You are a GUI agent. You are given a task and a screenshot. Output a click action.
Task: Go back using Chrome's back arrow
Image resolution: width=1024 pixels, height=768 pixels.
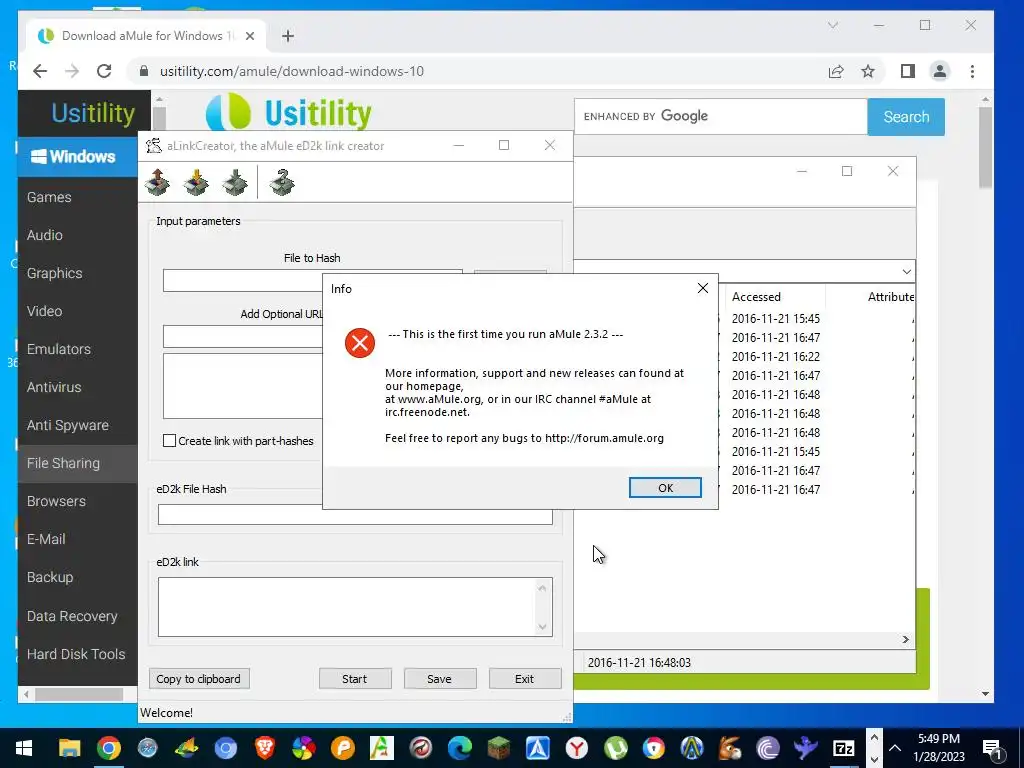pyautogui.click(x=40, y=71)
